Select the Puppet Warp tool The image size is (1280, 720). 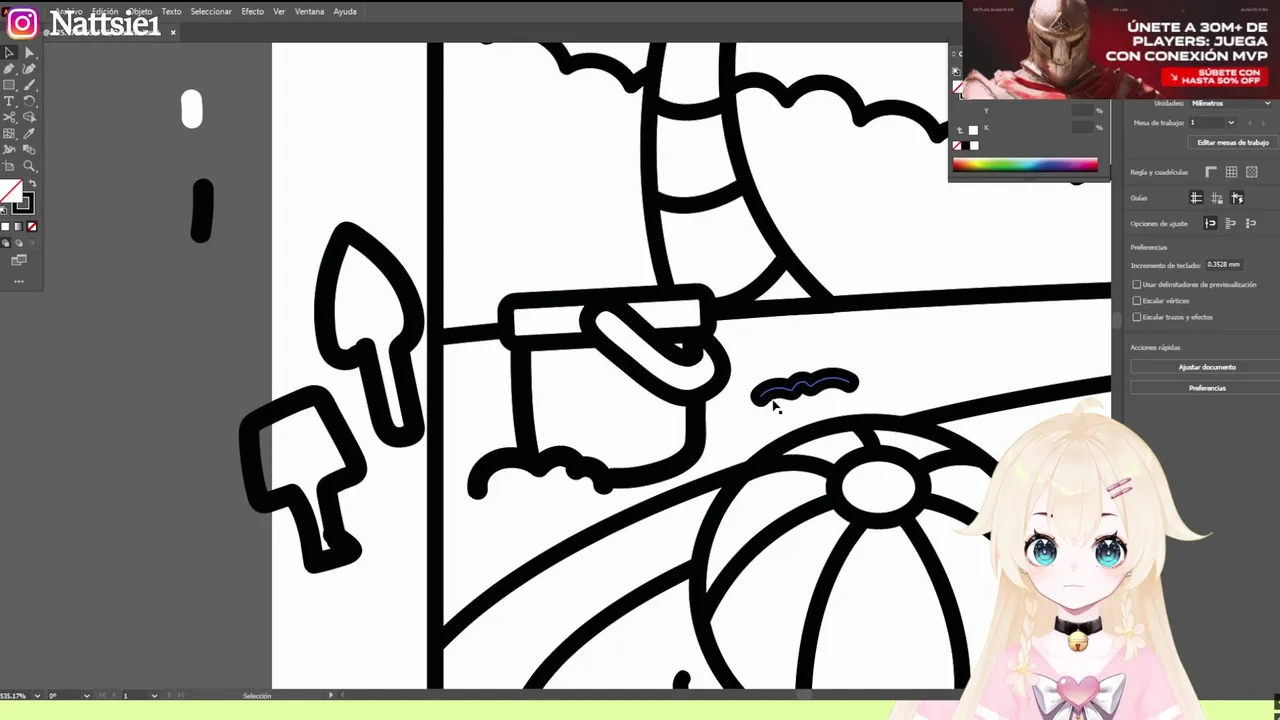coord(8,149)
